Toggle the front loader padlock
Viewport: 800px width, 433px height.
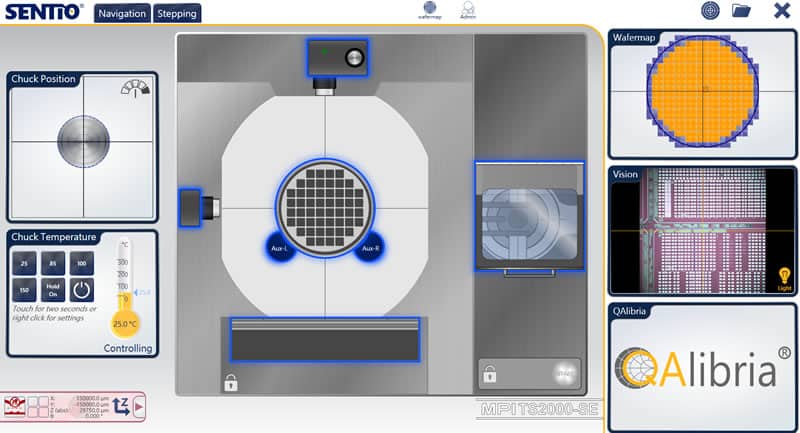pyautogui.click(x=231, y=381)
